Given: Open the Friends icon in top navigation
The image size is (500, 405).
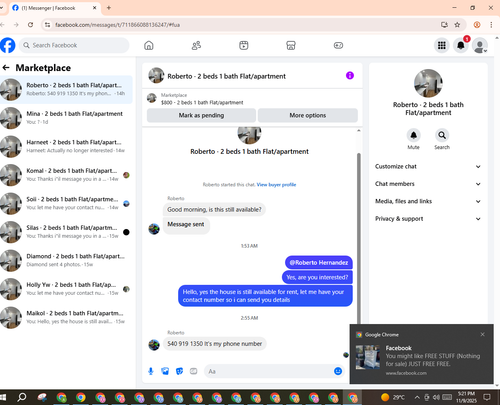Looking at the screenshot, I should [196, 45].
